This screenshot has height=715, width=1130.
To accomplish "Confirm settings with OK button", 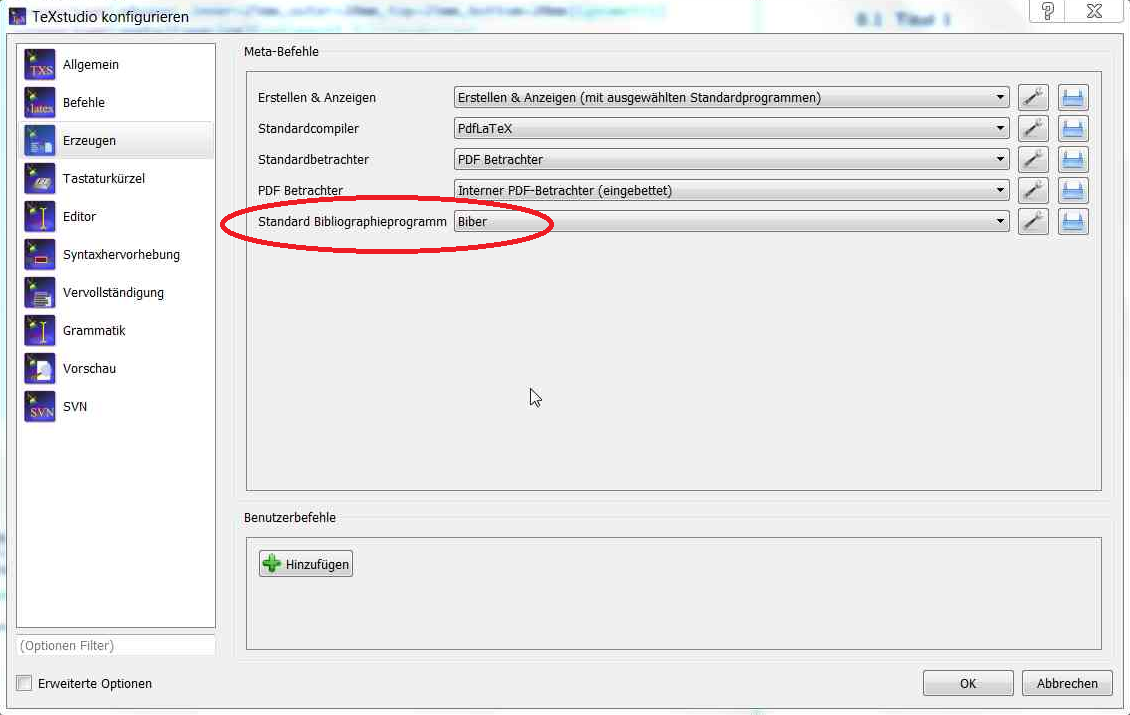I will point(968,683).
